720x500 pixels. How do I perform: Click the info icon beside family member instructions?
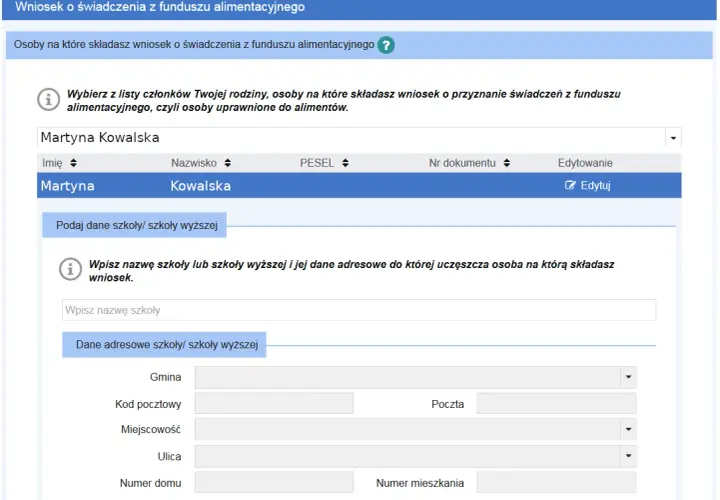pos(48,100)
